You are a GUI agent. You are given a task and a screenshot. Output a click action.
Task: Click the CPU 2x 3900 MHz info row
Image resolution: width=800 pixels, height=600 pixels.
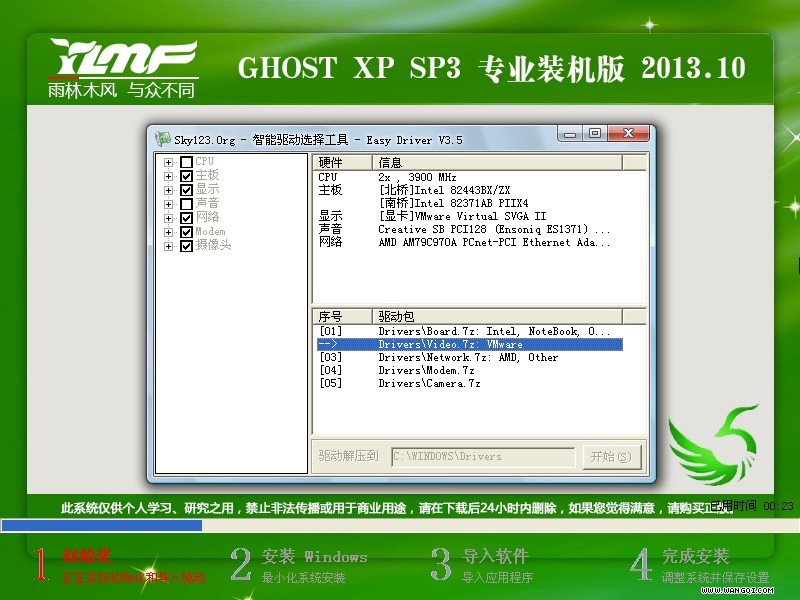(469, 177)
